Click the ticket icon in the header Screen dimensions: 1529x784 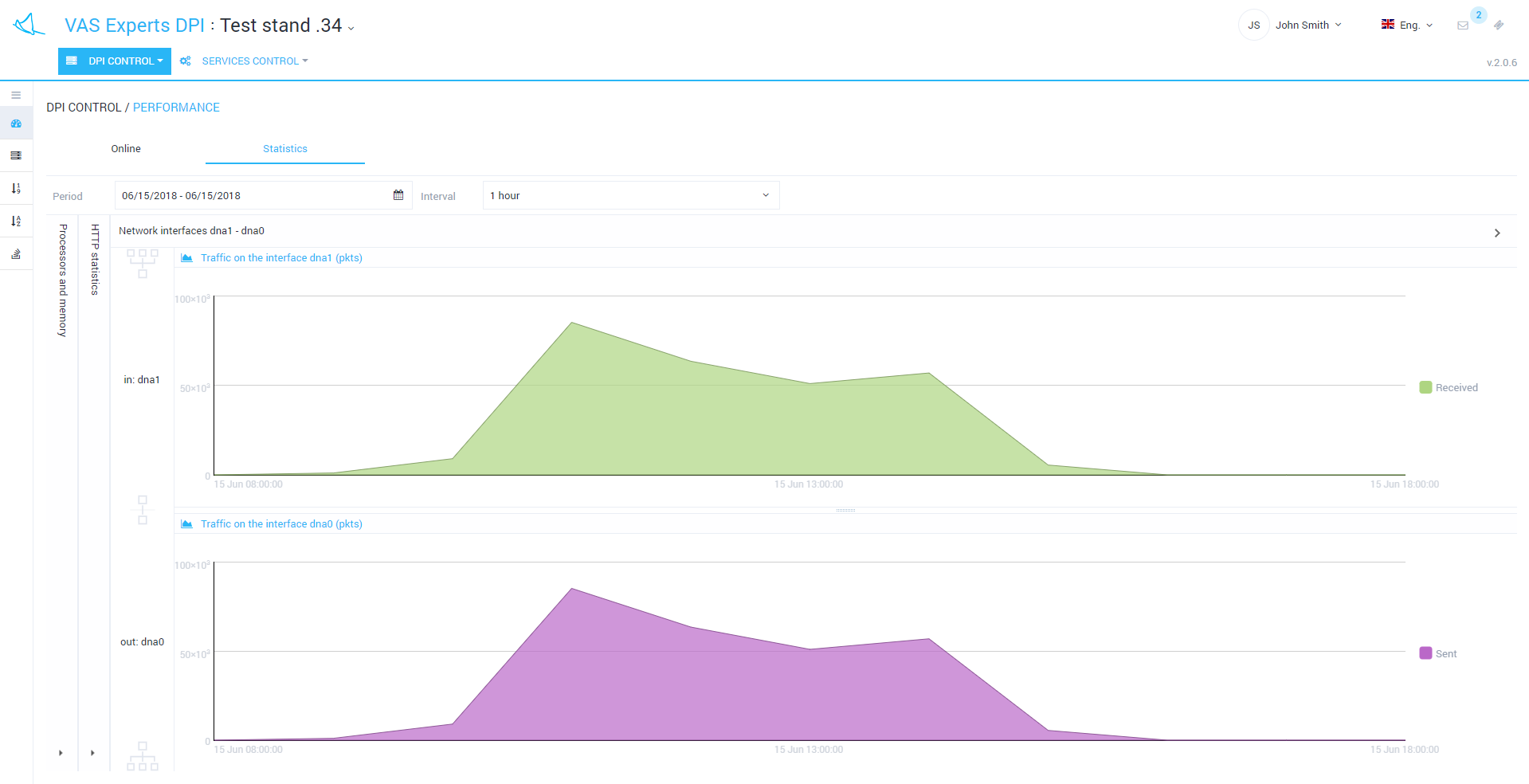pos(1499,25)
